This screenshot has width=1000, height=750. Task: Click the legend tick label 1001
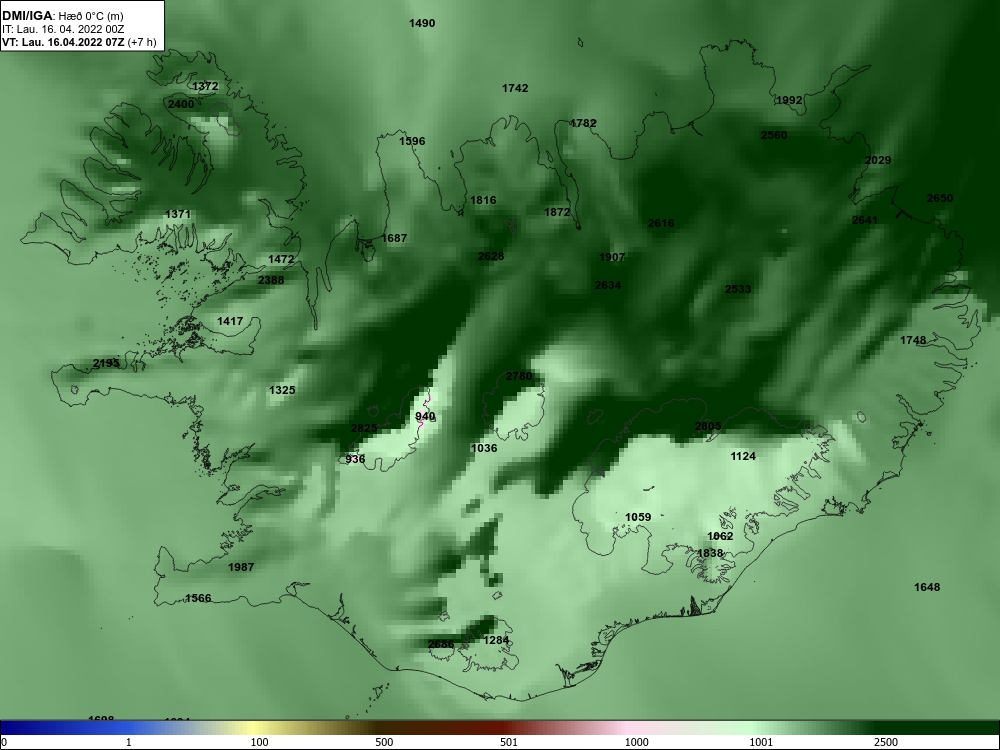coord(761,742)
